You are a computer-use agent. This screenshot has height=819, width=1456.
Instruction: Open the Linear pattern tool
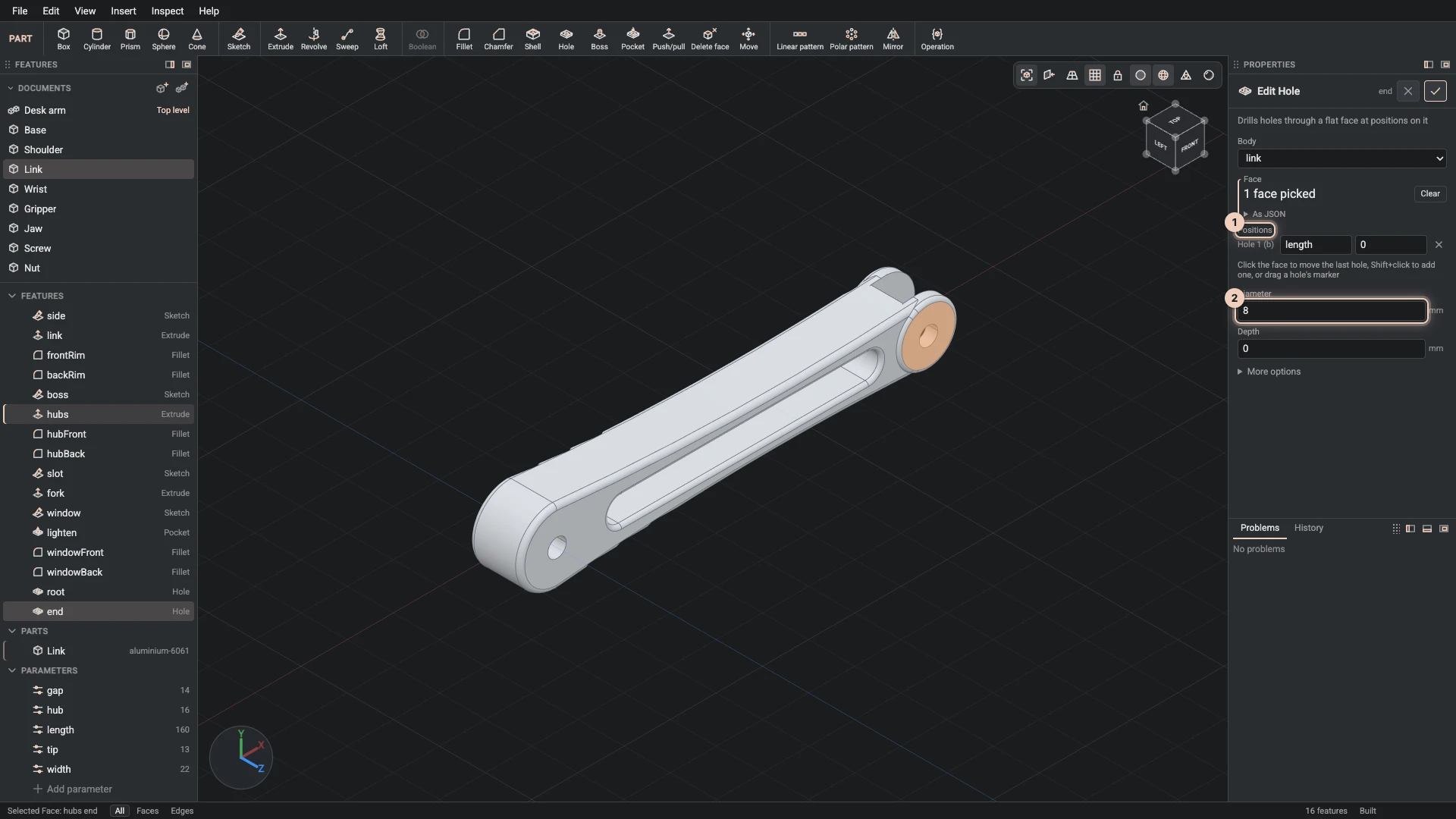pos(800,39)
